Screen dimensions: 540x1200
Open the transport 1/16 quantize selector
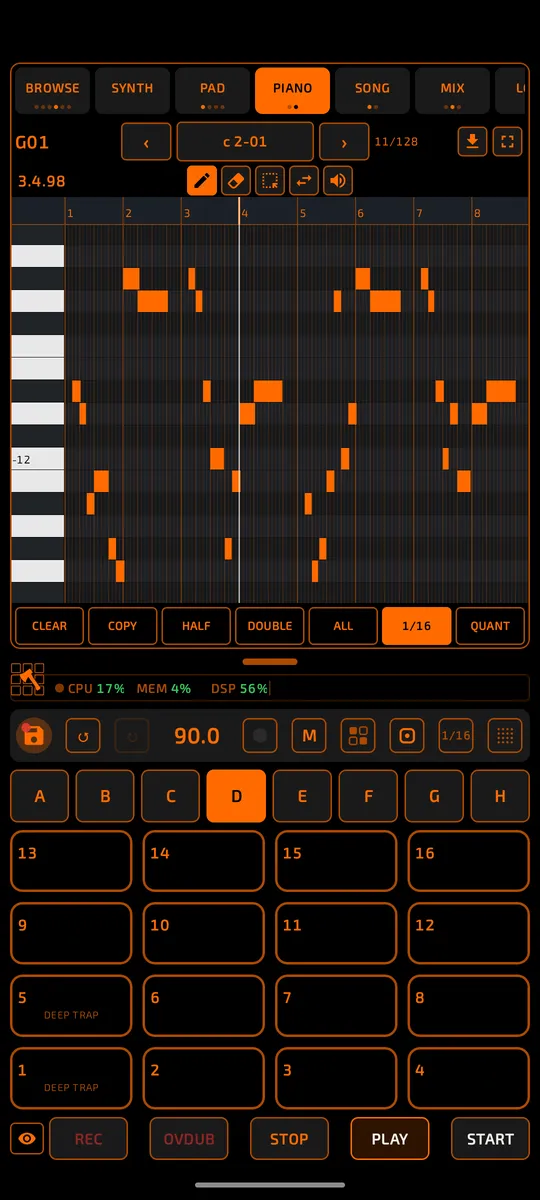click(456, 736)
